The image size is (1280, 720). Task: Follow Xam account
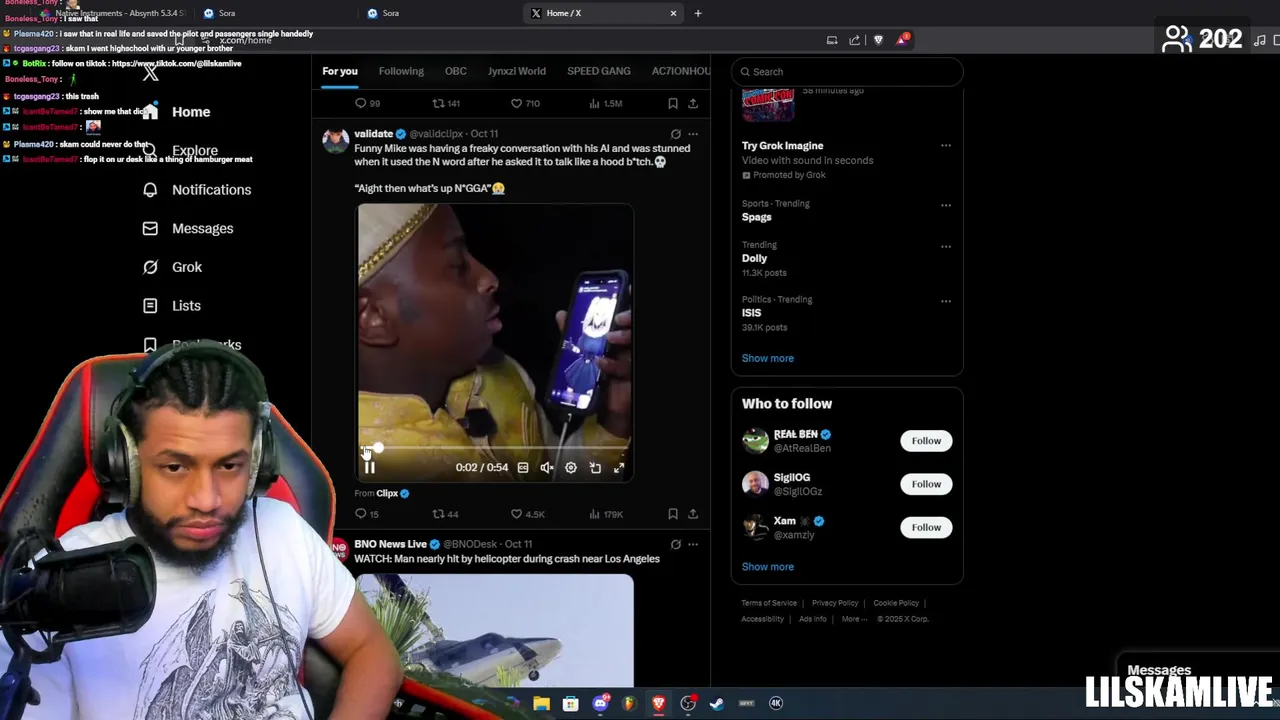click(926, 527)
